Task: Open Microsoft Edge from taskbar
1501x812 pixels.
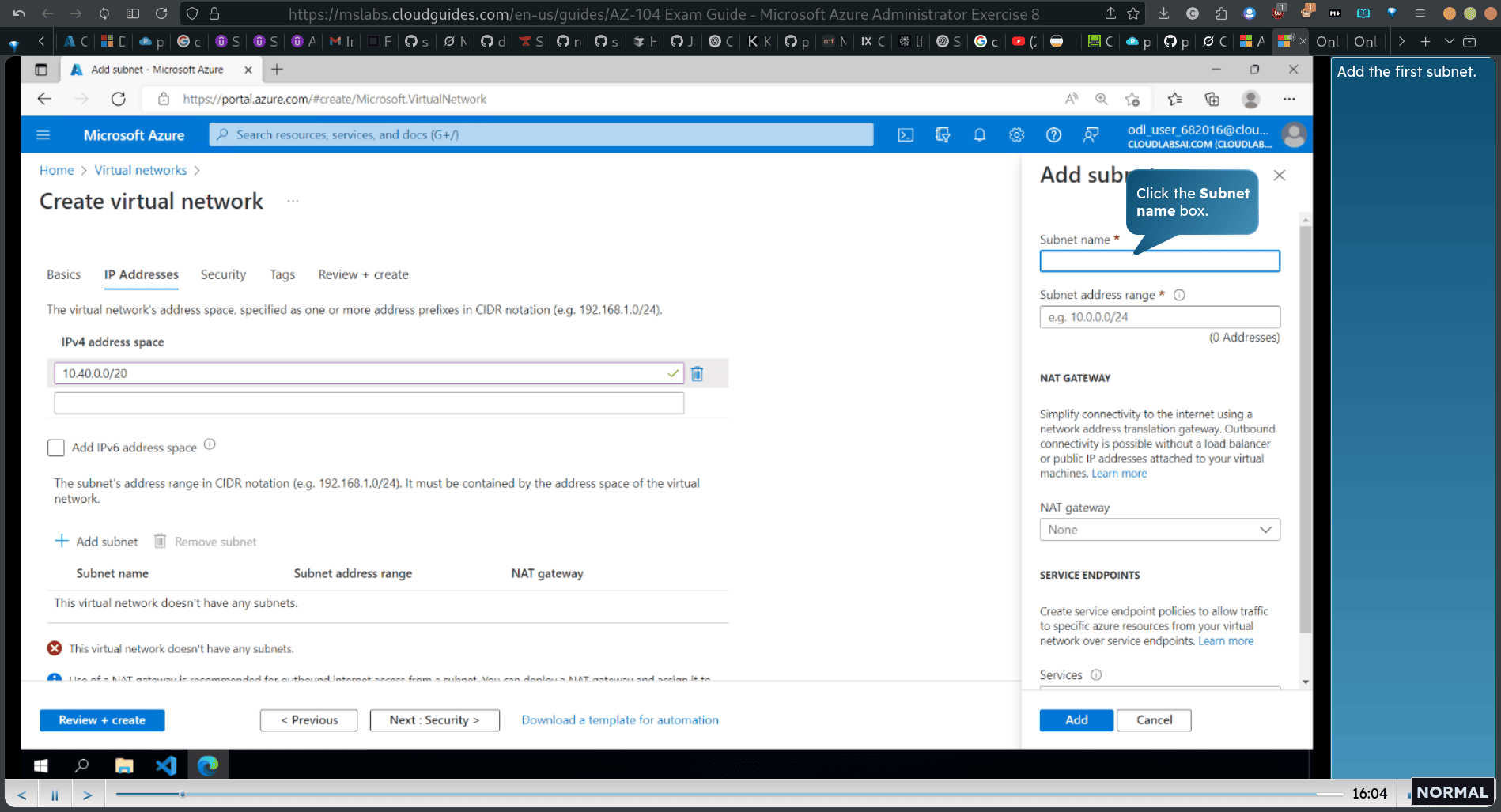Action: pos(208,765)
